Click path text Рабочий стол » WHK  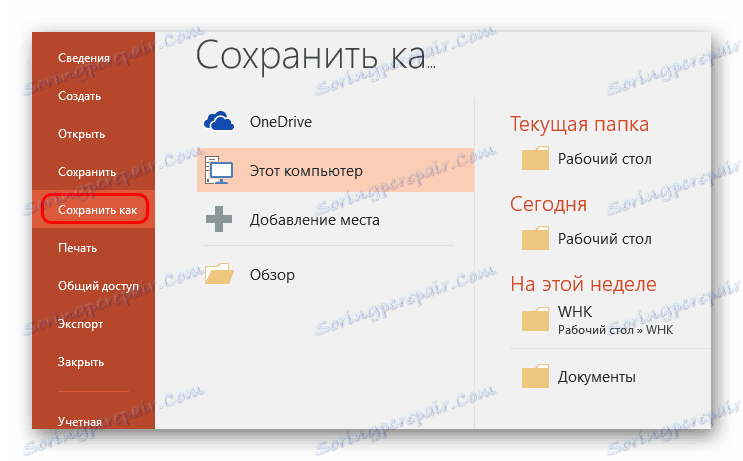pyautogui.click(x=615, y=330)
